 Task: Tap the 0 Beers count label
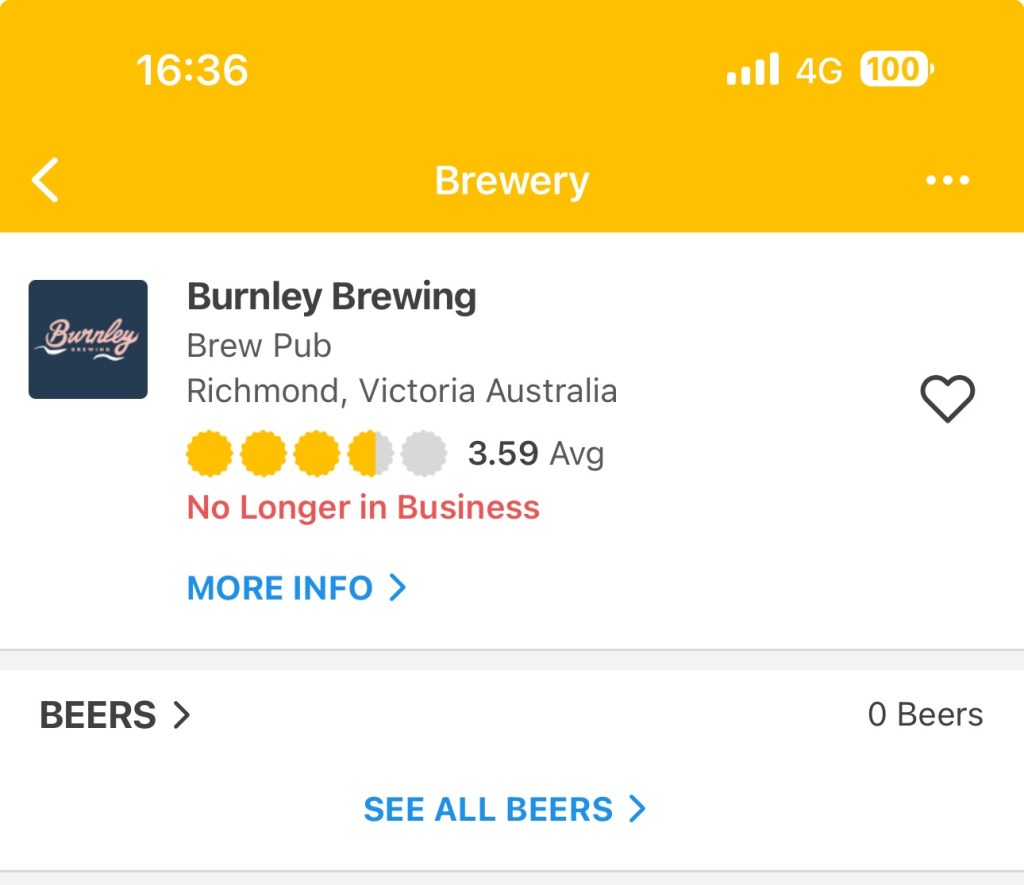pyautogui.click(x=925, y=715)
